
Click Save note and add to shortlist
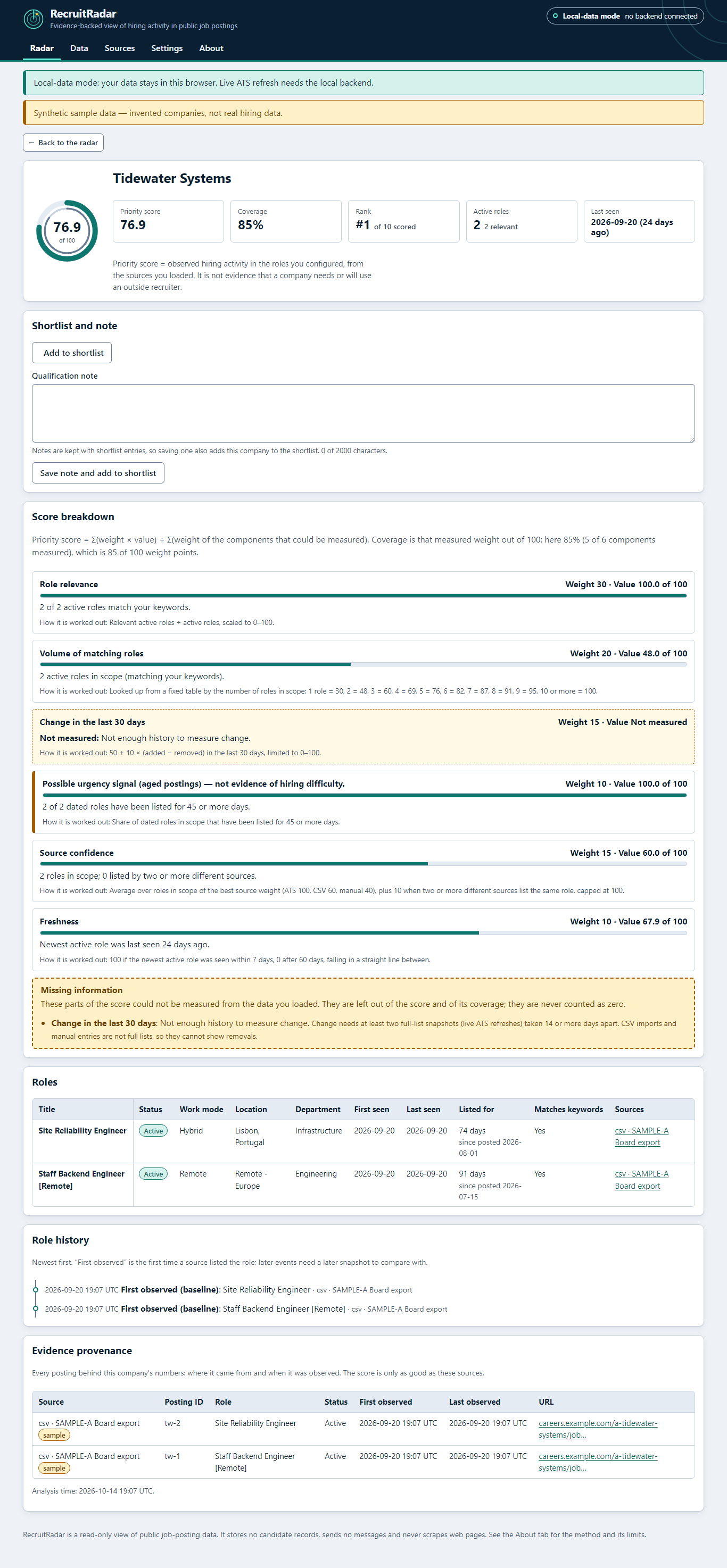[x=98, y=473]
